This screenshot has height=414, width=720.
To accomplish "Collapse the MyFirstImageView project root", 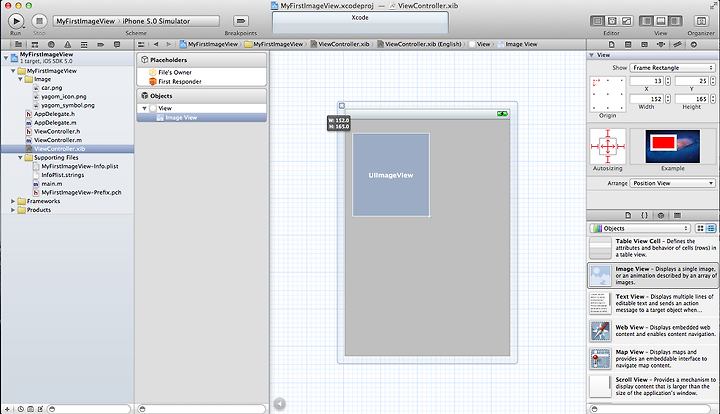I will [6, 58].
